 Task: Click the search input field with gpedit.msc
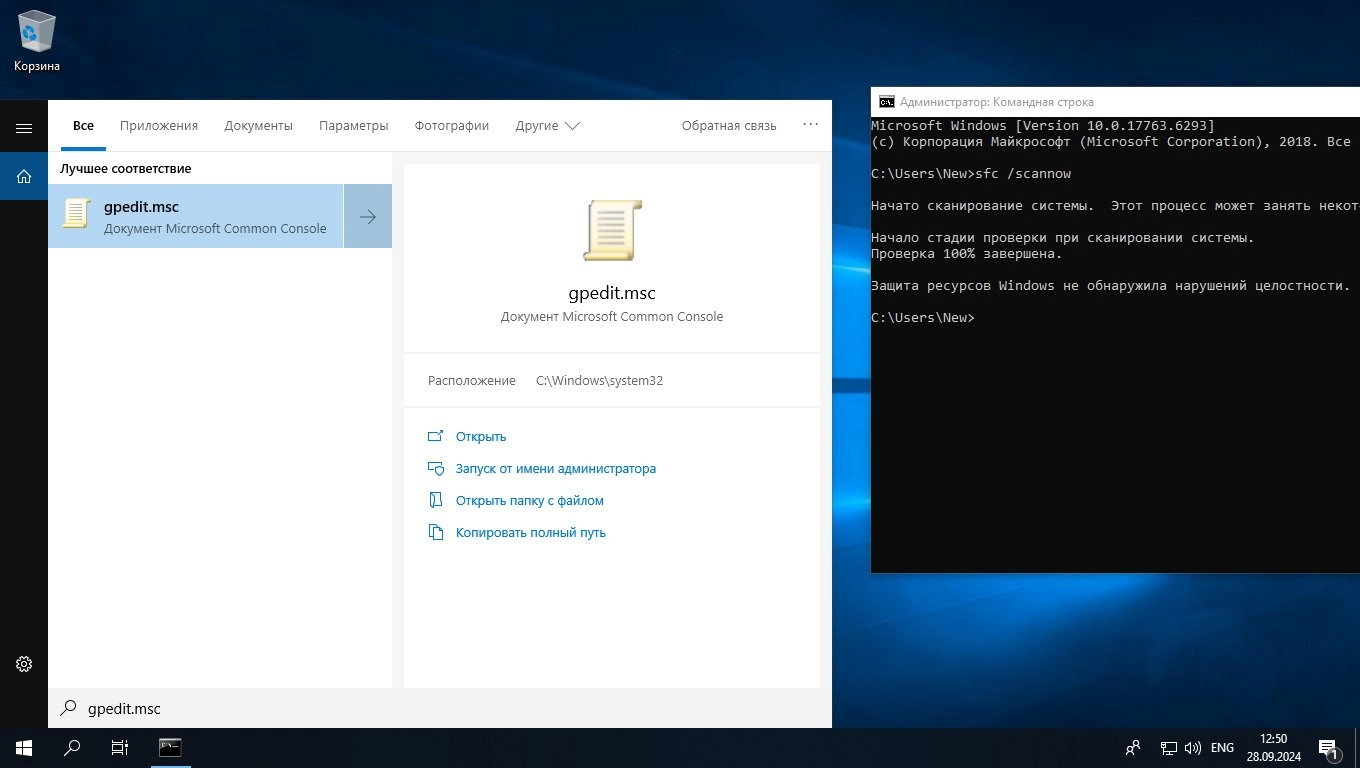(440, 708)
